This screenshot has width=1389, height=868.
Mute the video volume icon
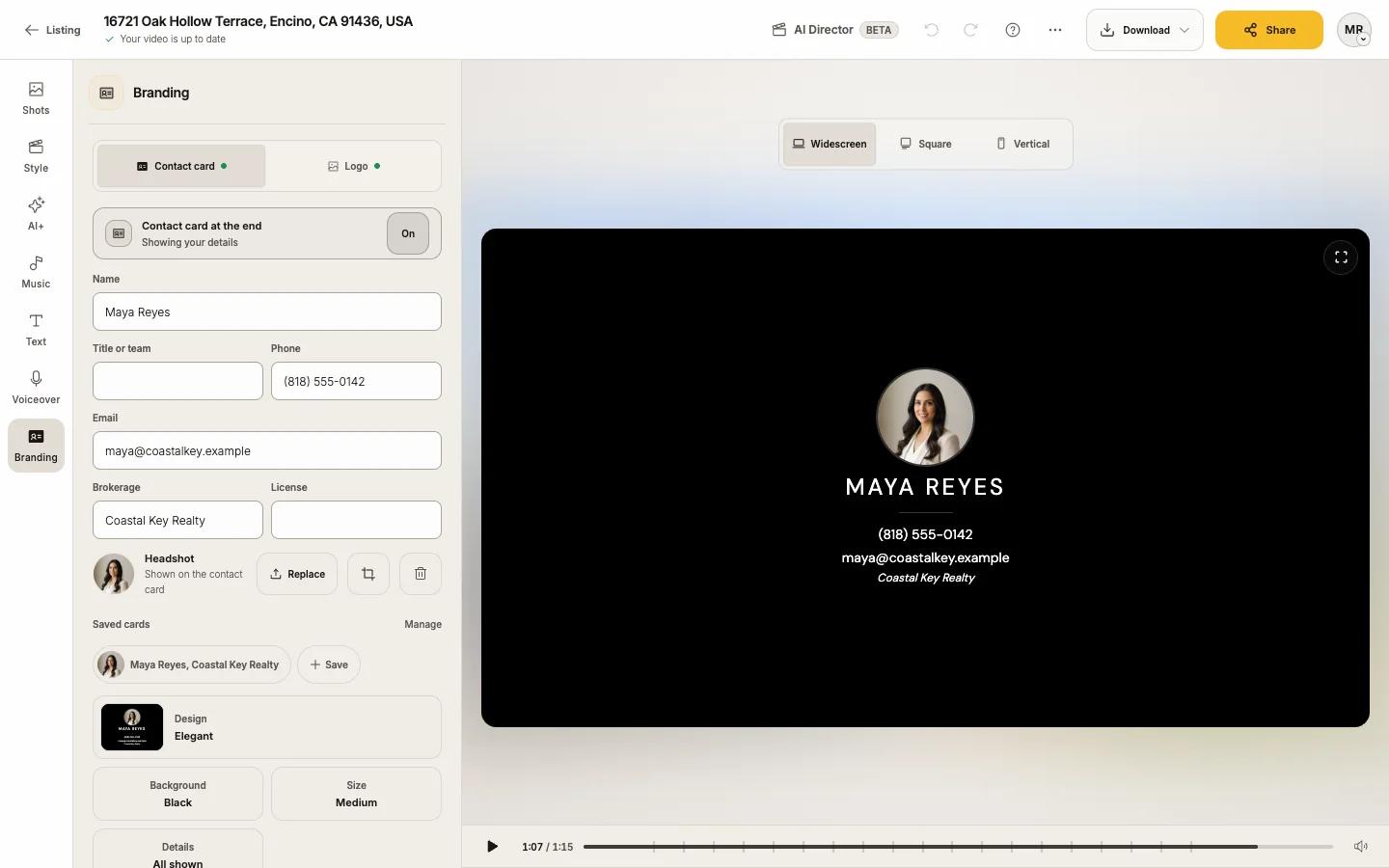tap(1360, 847)
